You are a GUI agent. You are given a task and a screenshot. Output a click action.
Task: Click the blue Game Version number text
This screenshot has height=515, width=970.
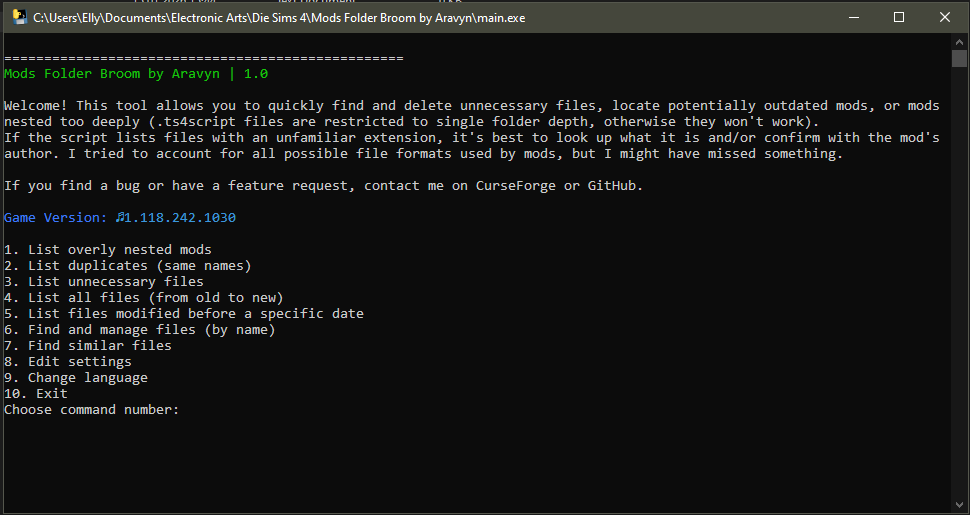[x=176, y=217]
